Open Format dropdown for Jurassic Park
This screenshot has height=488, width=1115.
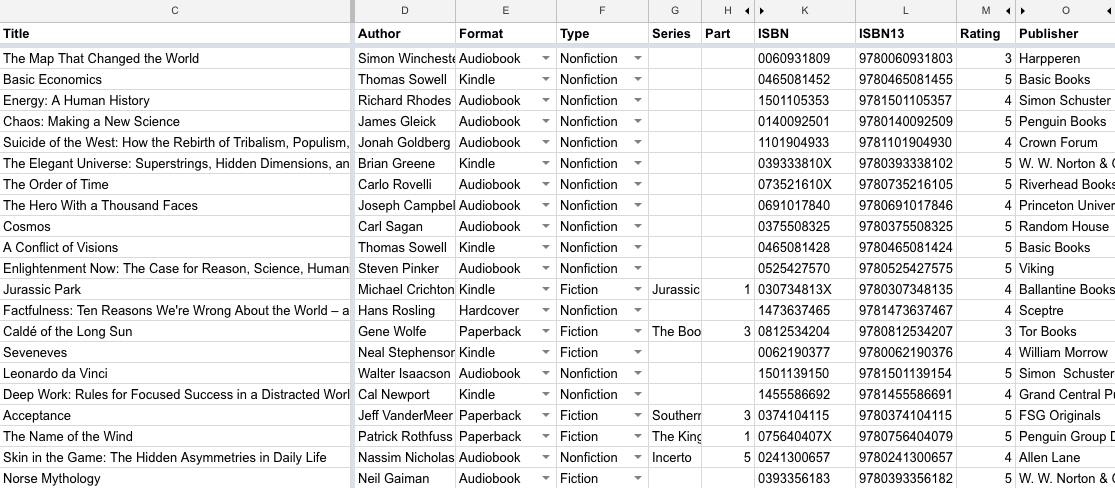(x=545, y=290)
